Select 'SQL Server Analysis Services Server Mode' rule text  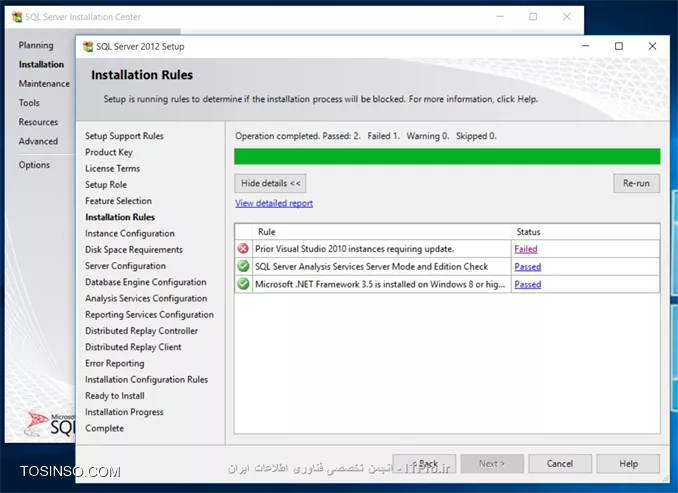[371, 267]
